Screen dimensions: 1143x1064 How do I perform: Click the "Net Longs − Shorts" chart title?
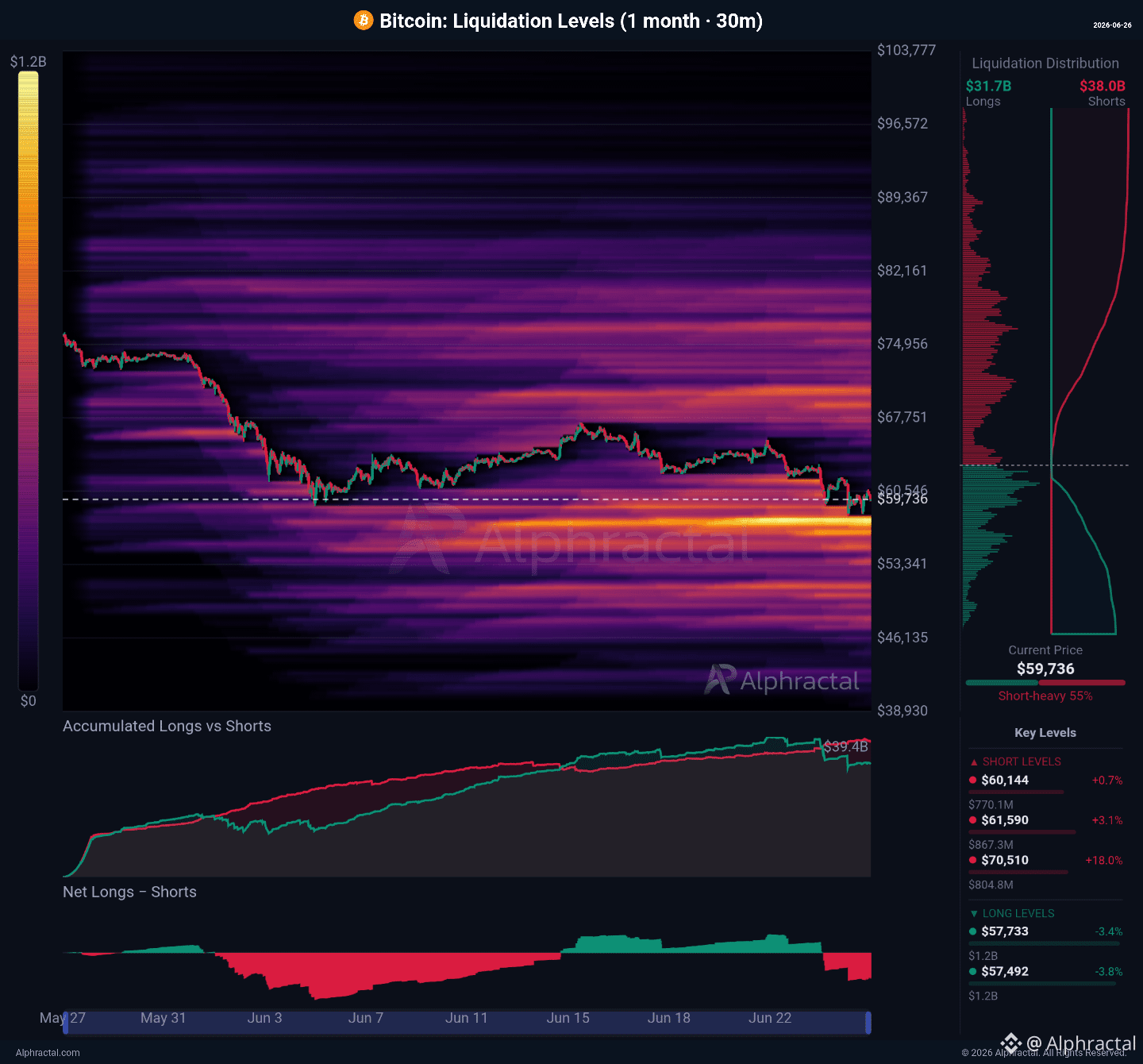click(129, 892)
